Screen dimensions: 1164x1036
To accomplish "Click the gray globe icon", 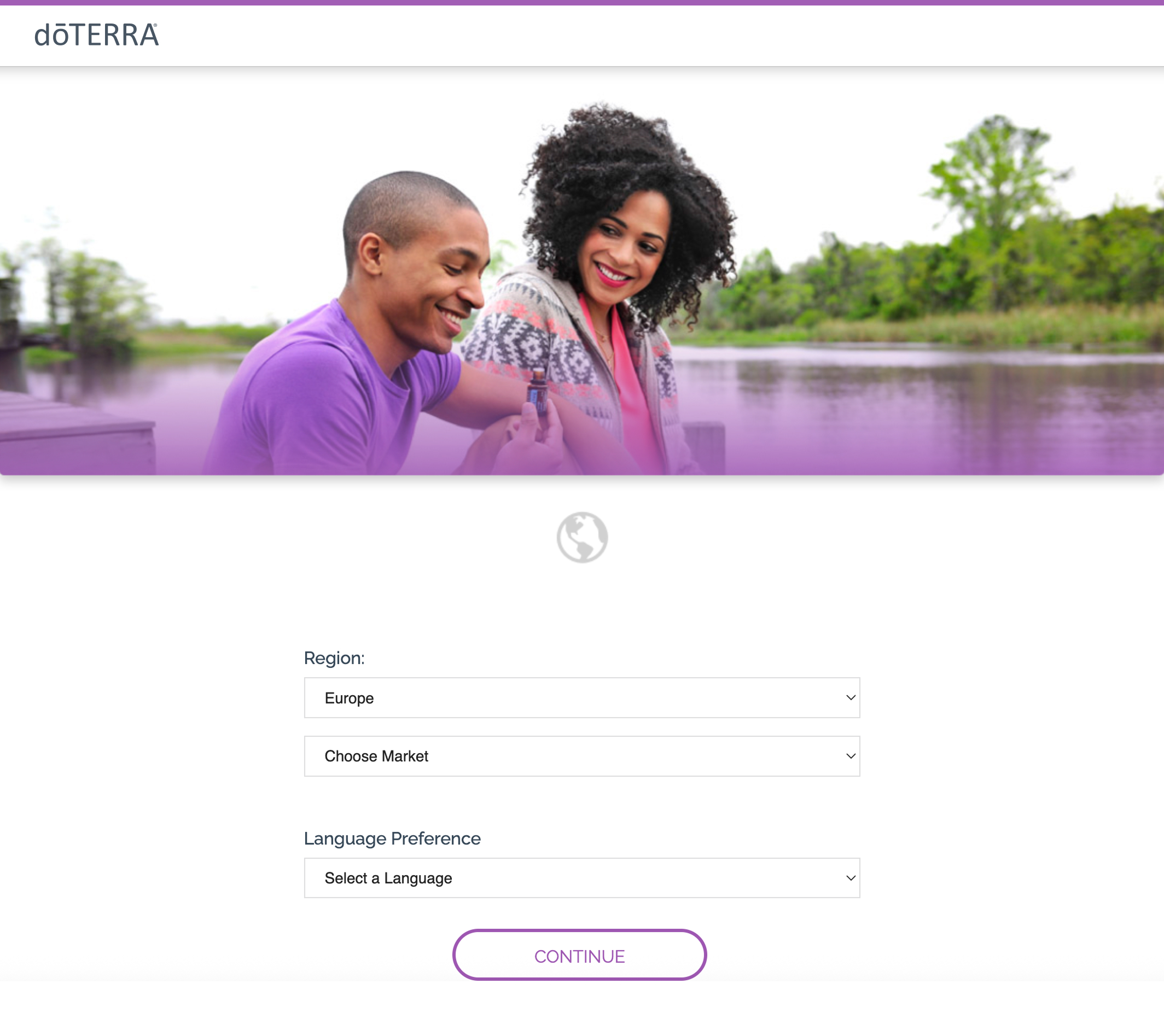I will [x=582, y=537].
